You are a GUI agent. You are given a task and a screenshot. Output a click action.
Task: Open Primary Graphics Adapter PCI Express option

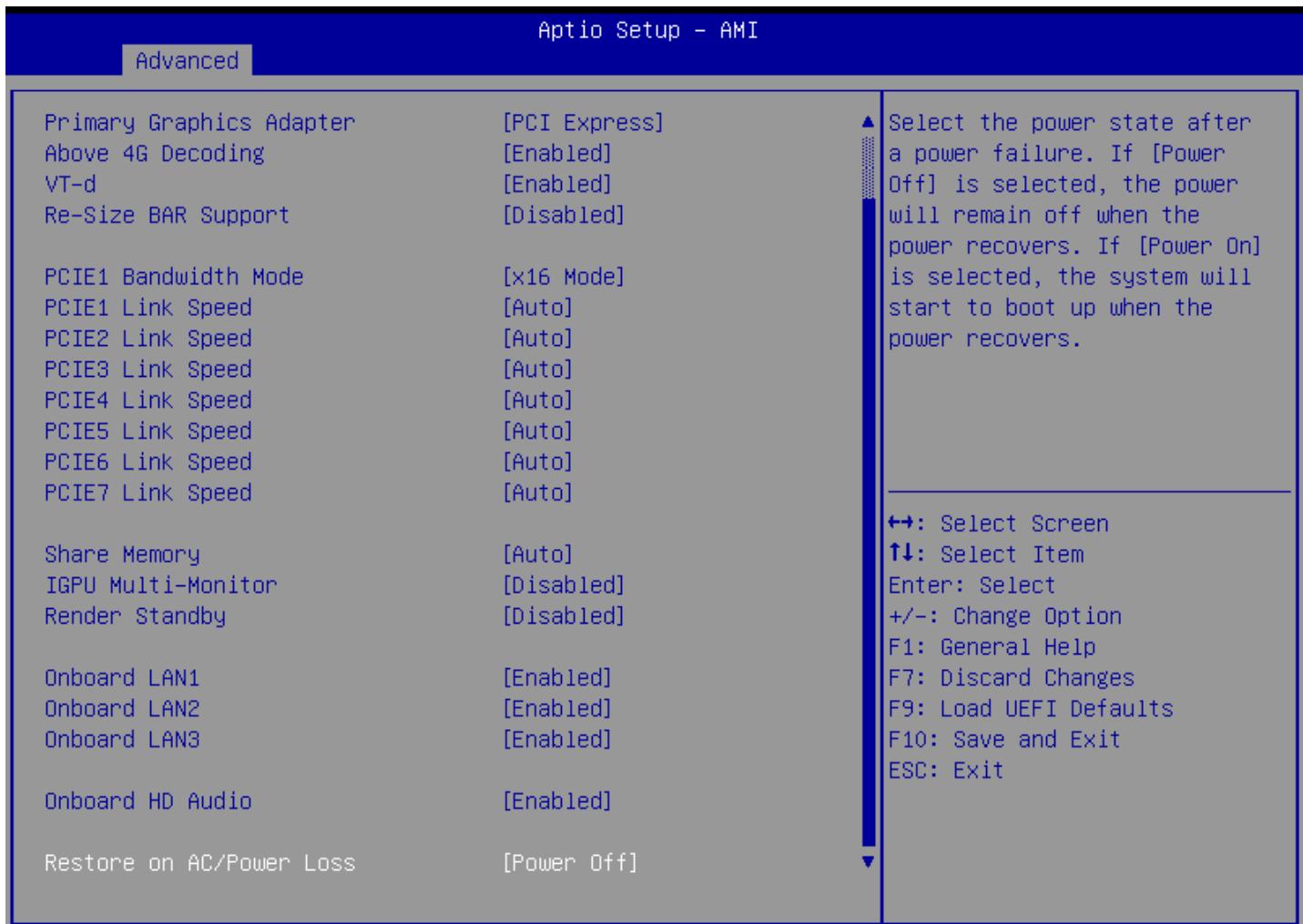(583, 122)
